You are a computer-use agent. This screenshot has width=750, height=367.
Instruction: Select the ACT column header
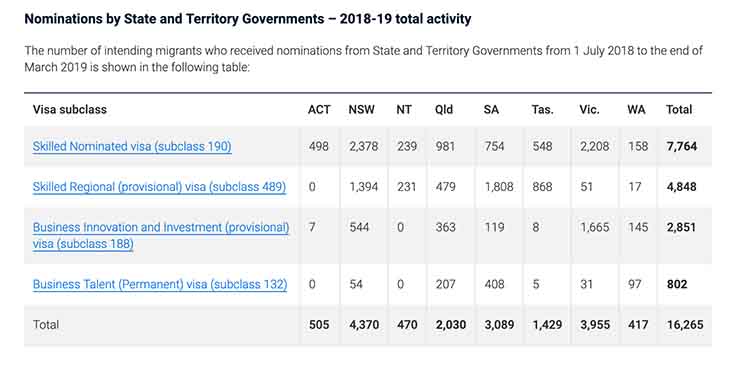coord(319,110)
